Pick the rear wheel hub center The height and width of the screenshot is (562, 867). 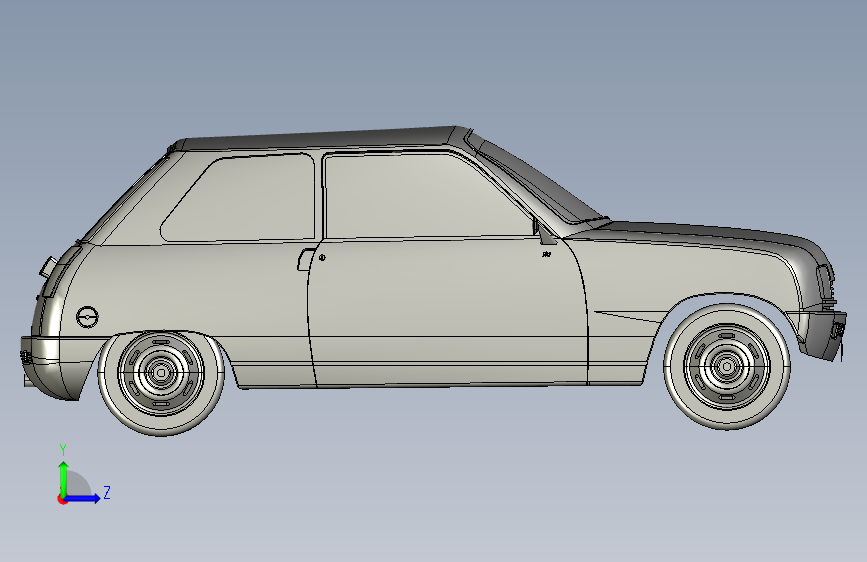161,373
